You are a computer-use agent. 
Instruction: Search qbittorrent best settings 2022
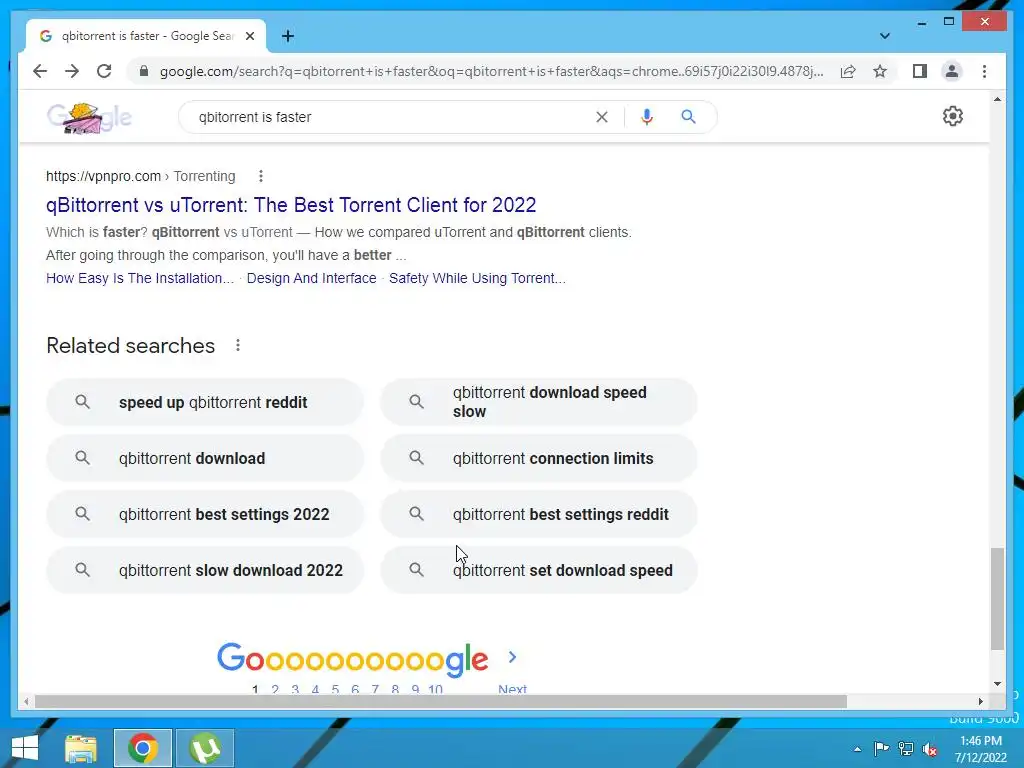[x=205, y=515]
